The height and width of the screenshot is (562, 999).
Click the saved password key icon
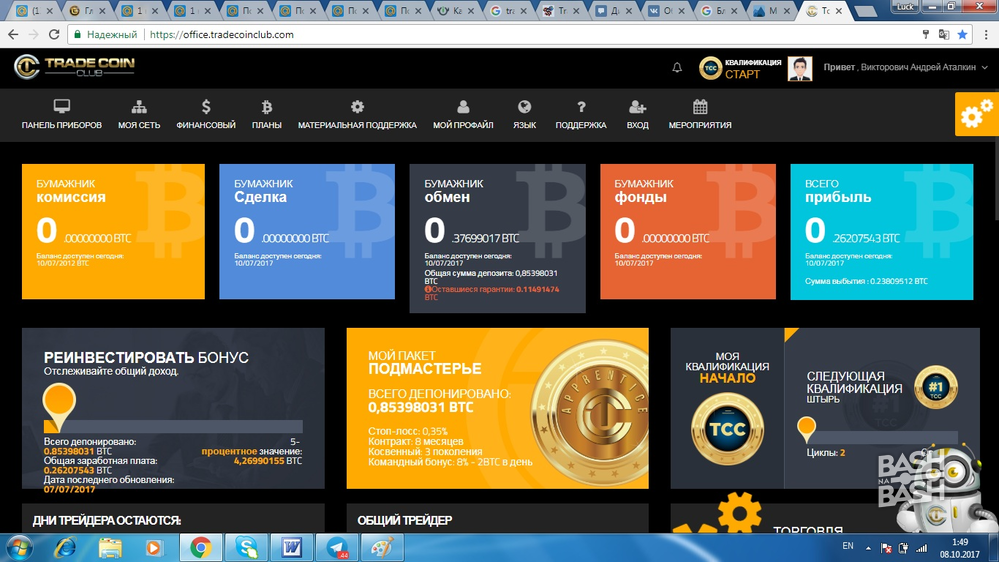(x=926, y=34)
